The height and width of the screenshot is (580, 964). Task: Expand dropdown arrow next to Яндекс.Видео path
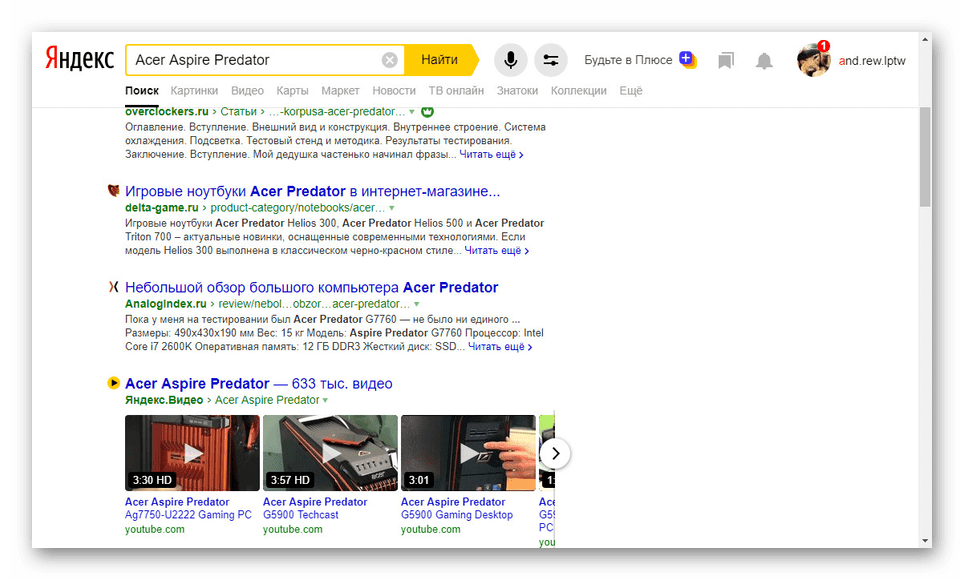[325, 400]
